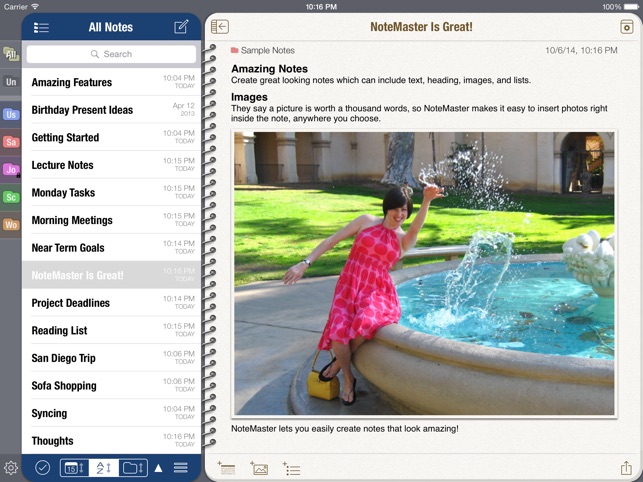
Task: Open the "Birthday Present Ideas" note
Action: coord(111,110)
